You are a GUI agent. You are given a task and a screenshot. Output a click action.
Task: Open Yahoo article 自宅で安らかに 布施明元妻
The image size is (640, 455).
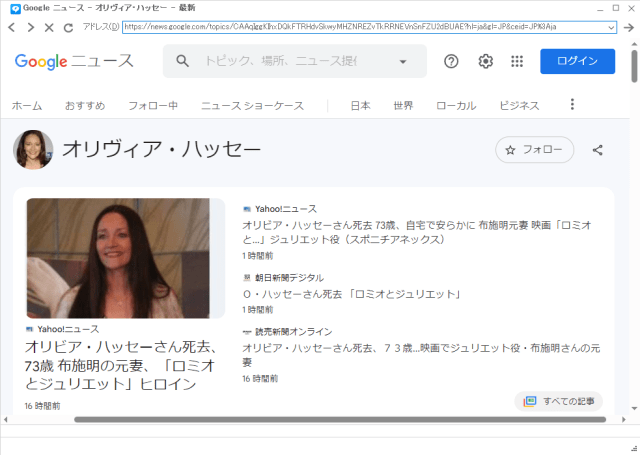(x=416, y=232)
